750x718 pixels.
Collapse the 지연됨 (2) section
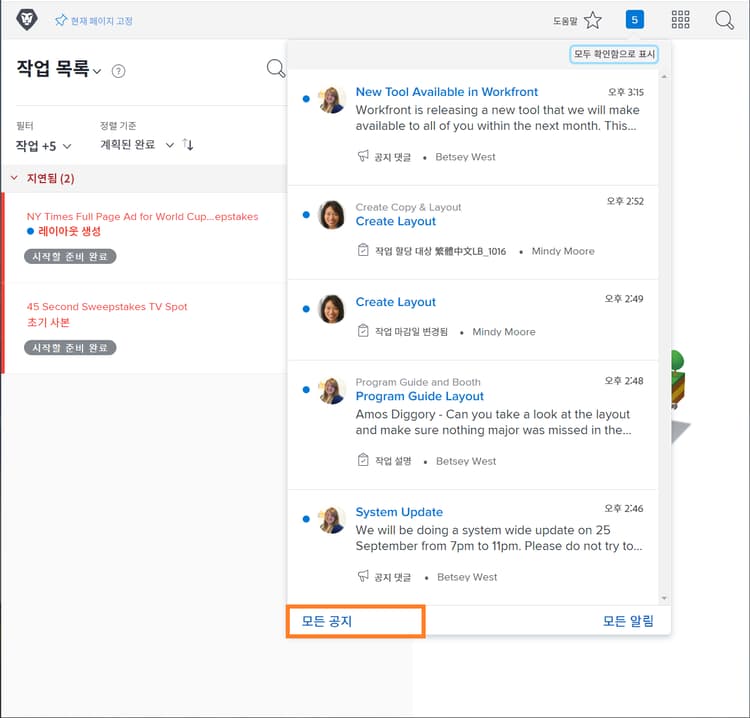14,178
